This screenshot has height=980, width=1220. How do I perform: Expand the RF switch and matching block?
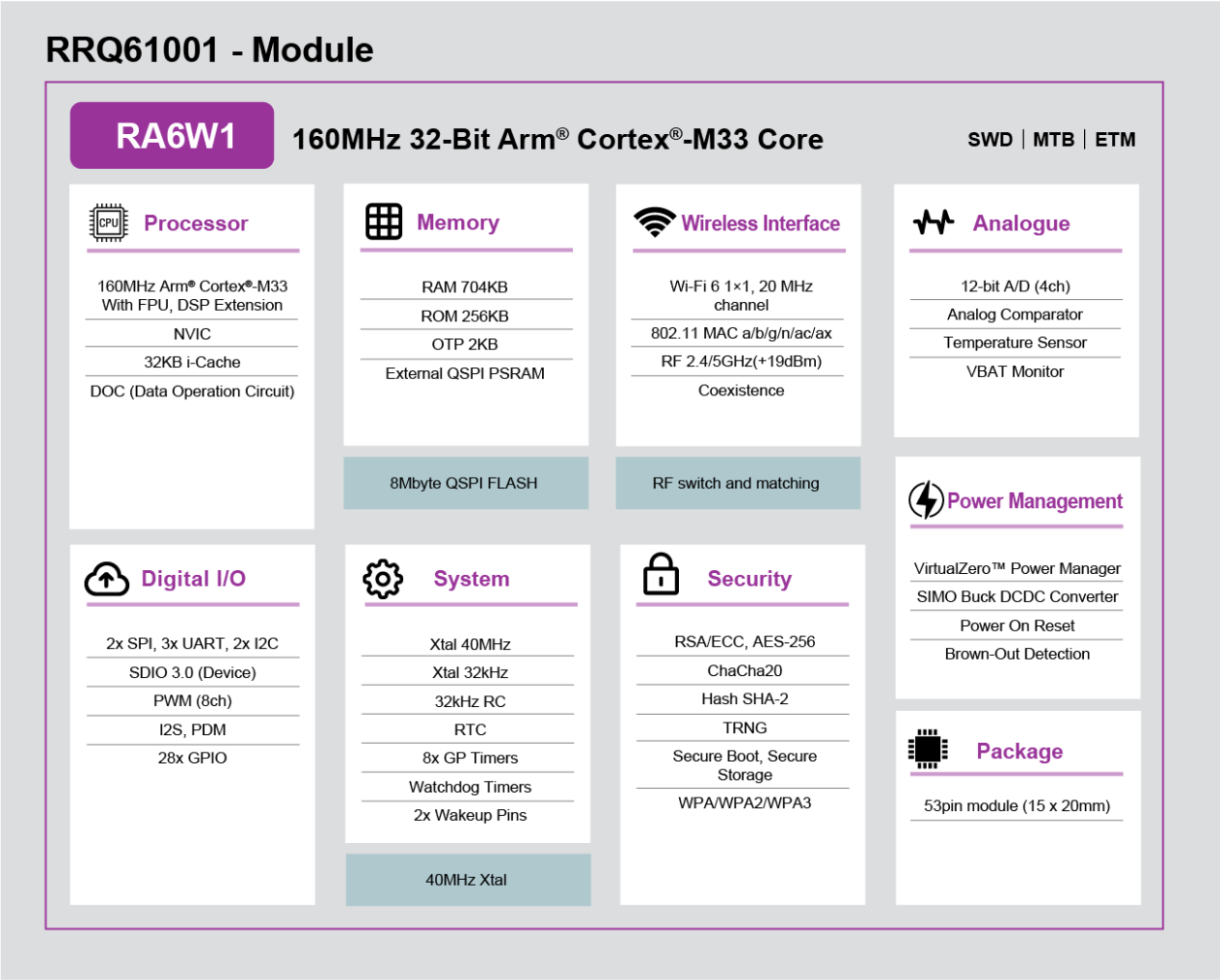[x=737, y=482]
